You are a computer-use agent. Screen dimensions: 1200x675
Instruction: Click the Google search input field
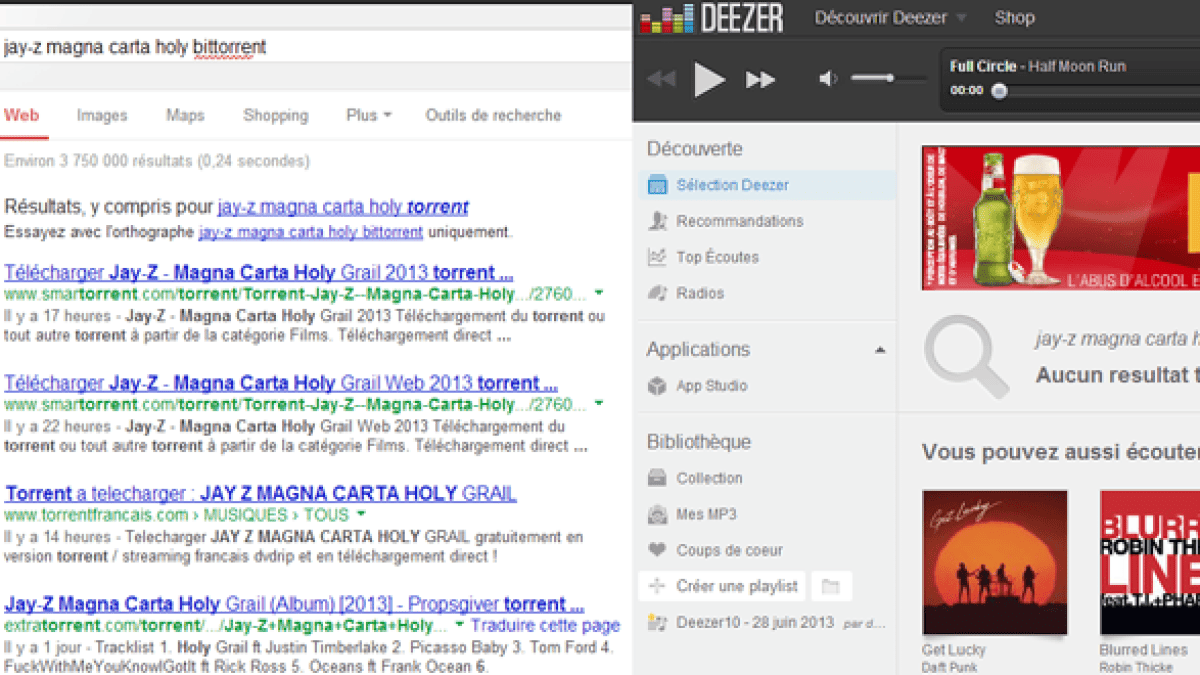coord(315,47)
